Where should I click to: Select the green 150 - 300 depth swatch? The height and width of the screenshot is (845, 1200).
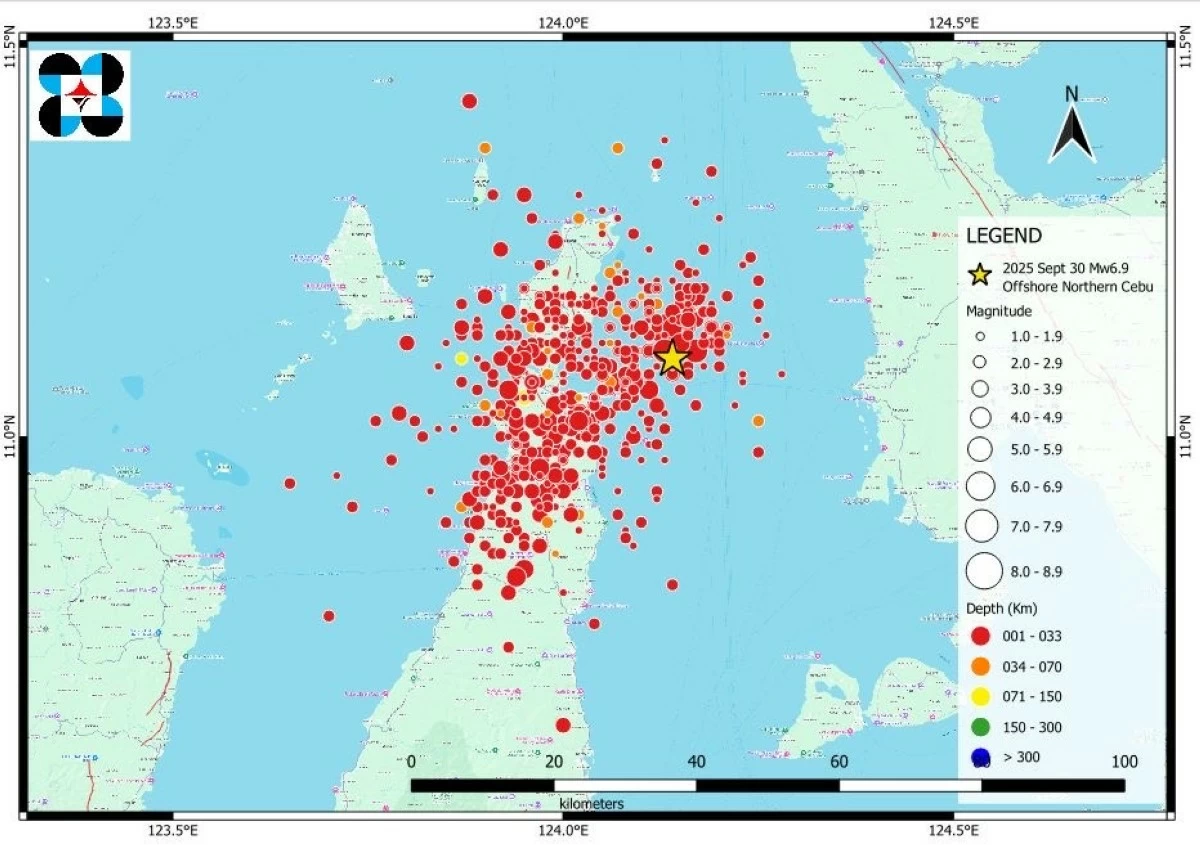coord(981,727)
